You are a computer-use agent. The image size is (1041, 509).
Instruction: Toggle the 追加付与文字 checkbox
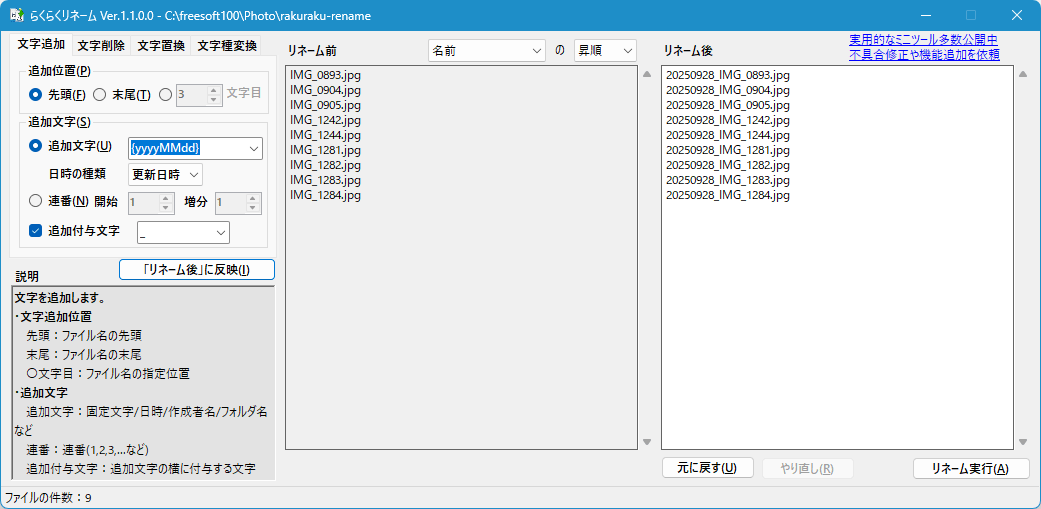coord(36,231)
